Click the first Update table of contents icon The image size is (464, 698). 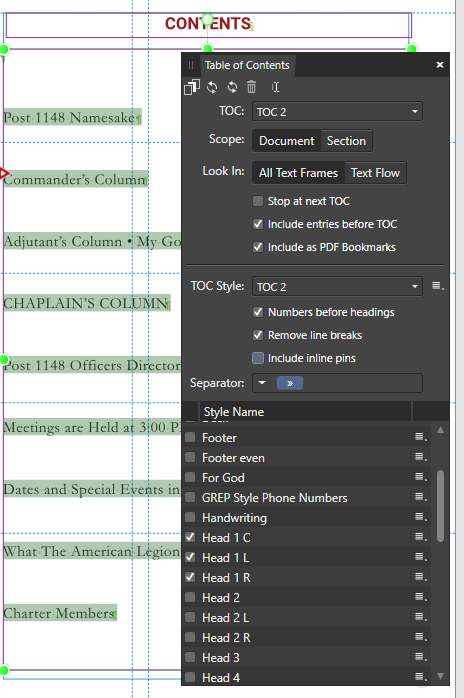(x=212, y=87)
